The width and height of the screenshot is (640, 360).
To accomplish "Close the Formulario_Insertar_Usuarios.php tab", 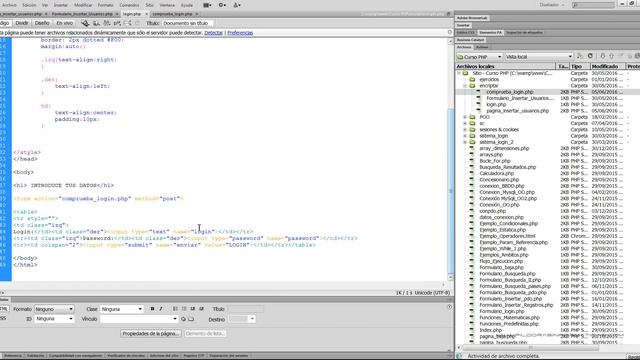I will click(117, 14).
